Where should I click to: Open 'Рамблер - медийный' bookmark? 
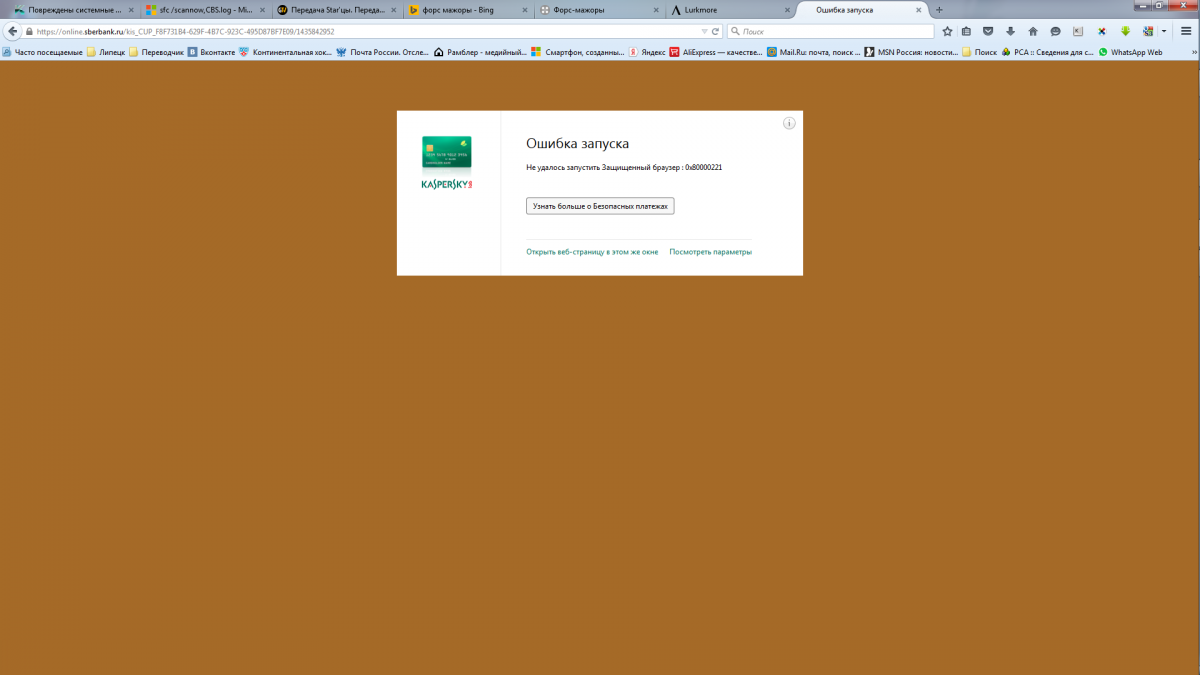[480, 52]
